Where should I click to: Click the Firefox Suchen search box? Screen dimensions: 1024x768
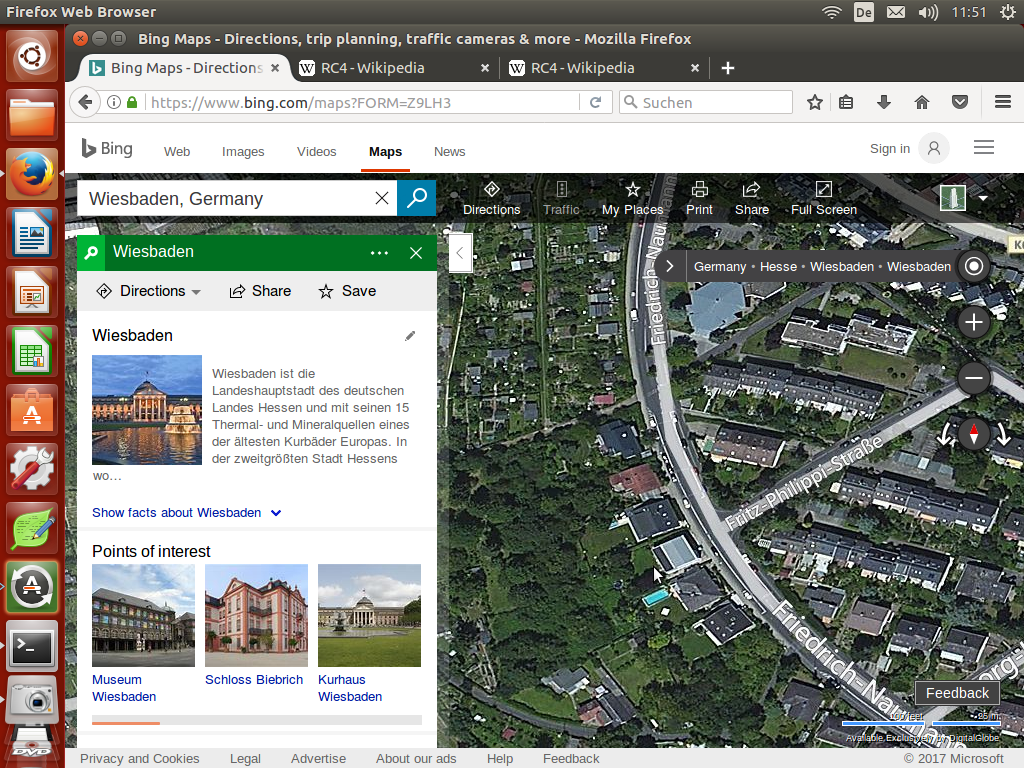(705, 103)
